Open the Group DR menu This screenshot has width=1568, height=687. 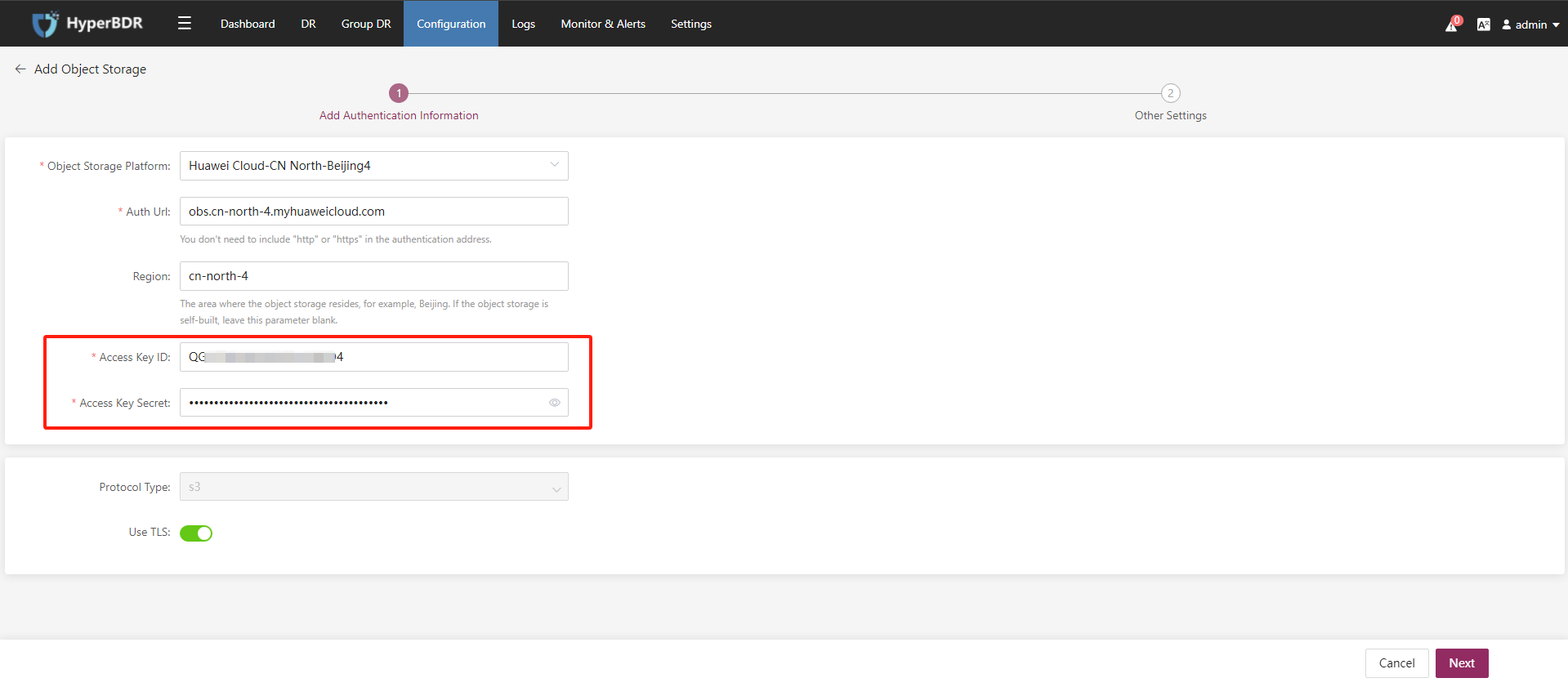pos(366,24)
